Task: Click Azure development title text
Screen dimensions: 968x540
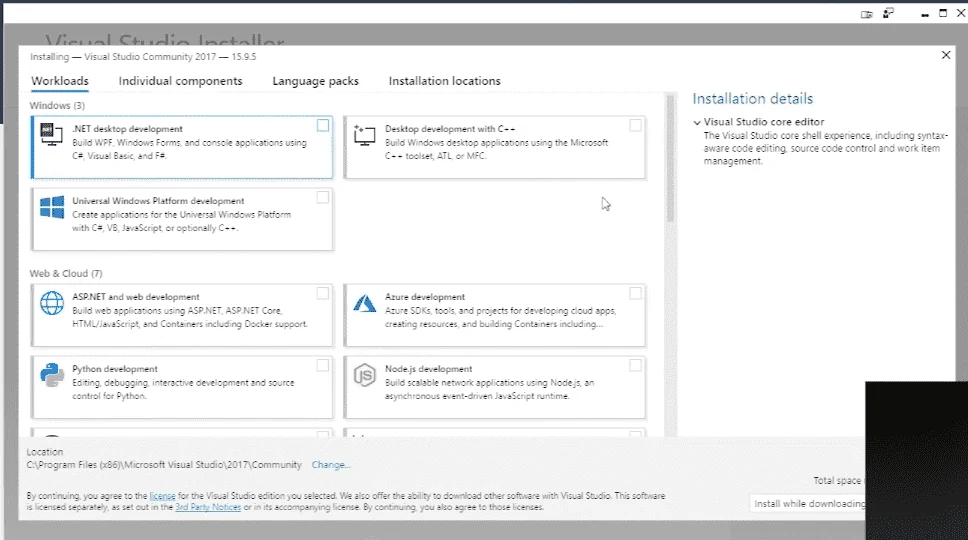Action: tap(425, 297)
